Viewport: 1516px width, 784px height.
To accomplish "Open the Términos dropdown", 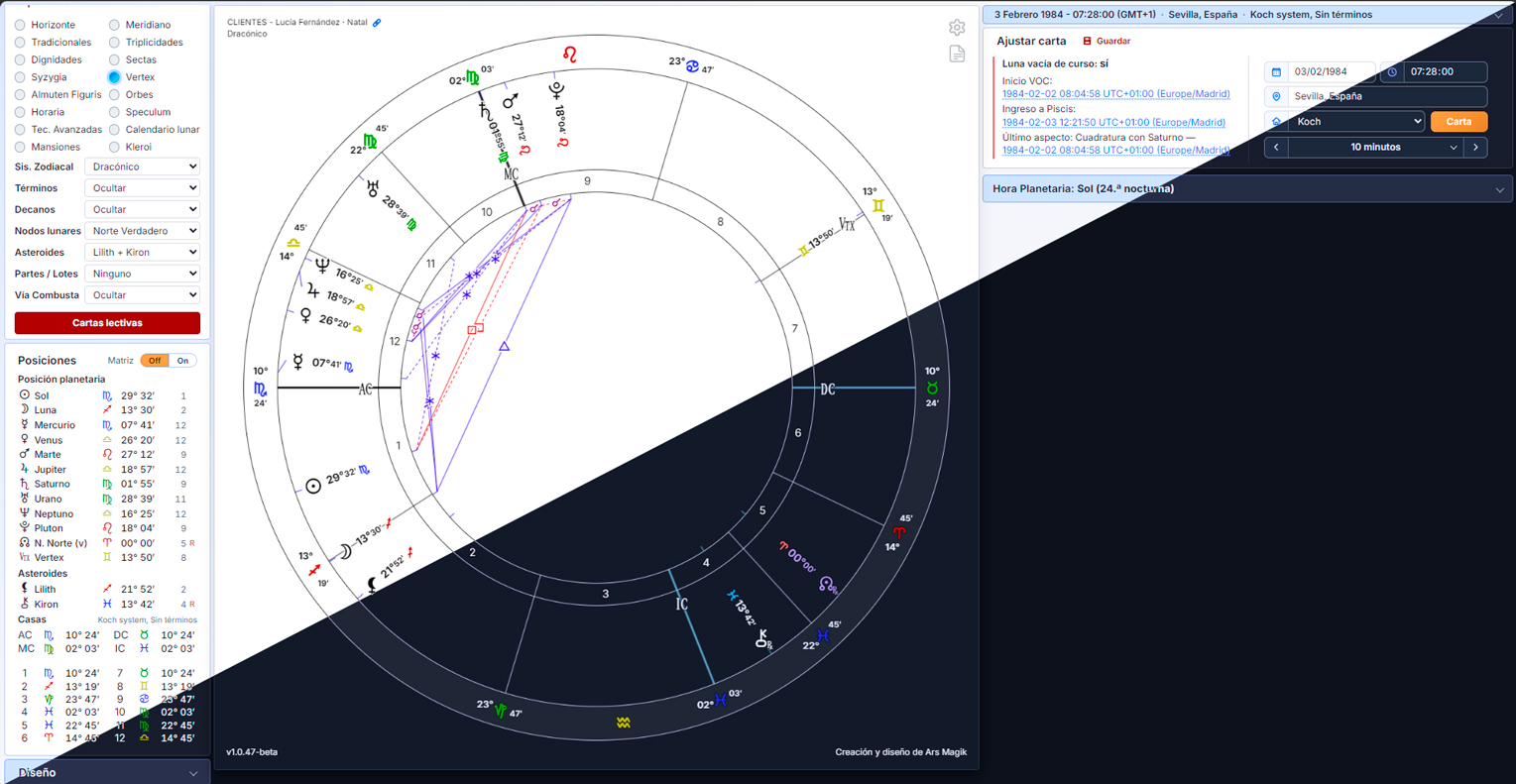I will (143, 188).
